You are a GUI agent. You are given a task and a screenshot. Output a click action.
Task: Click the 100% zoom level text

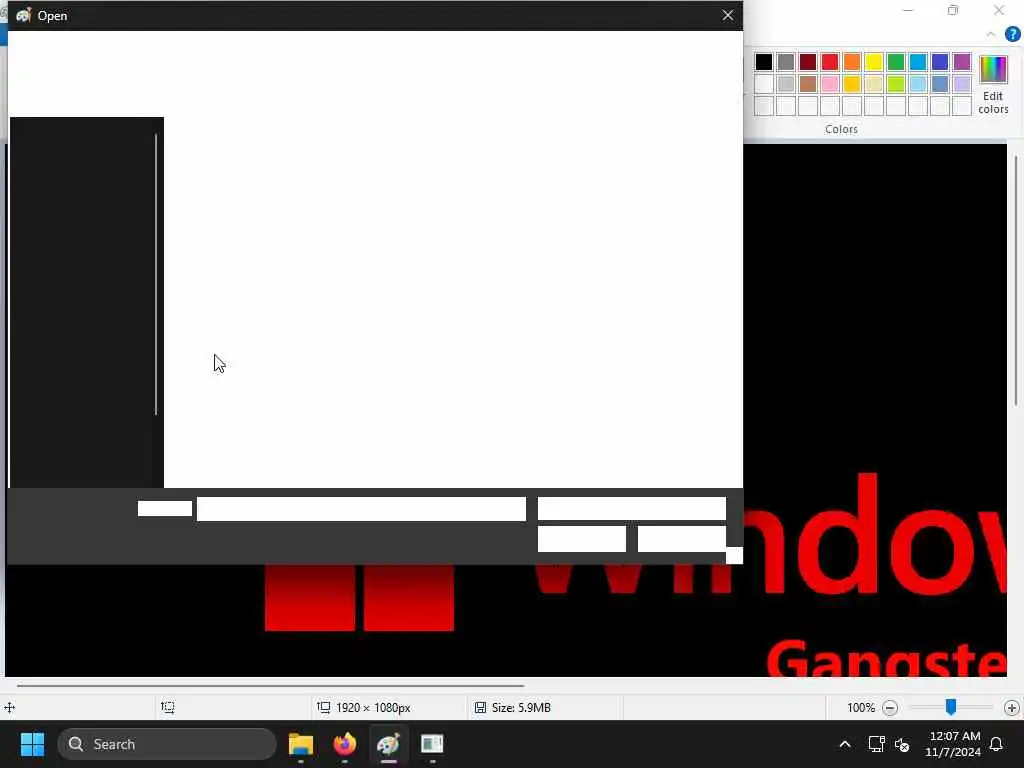pos(861,707)
